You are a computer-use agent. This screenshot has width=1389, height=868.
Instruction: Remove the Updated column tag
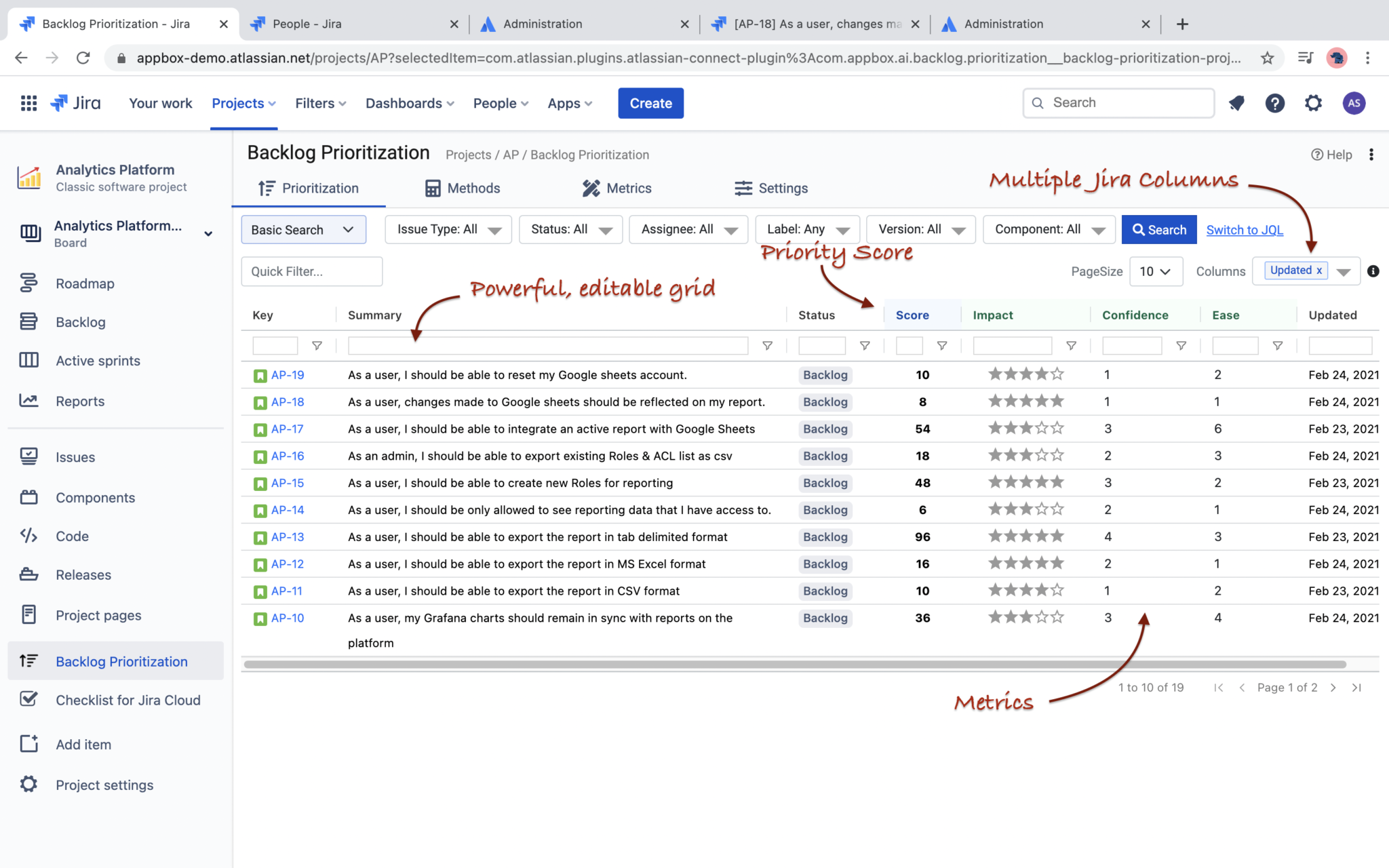1319,271
